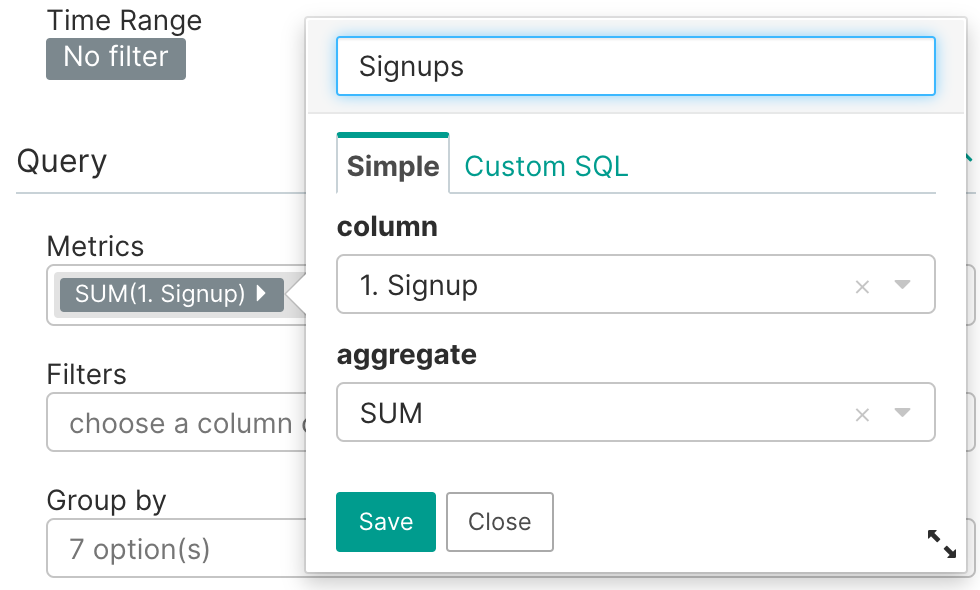Click the 'No filter' Time Range badge
The image size is (980, 590).
pos(116,58)
